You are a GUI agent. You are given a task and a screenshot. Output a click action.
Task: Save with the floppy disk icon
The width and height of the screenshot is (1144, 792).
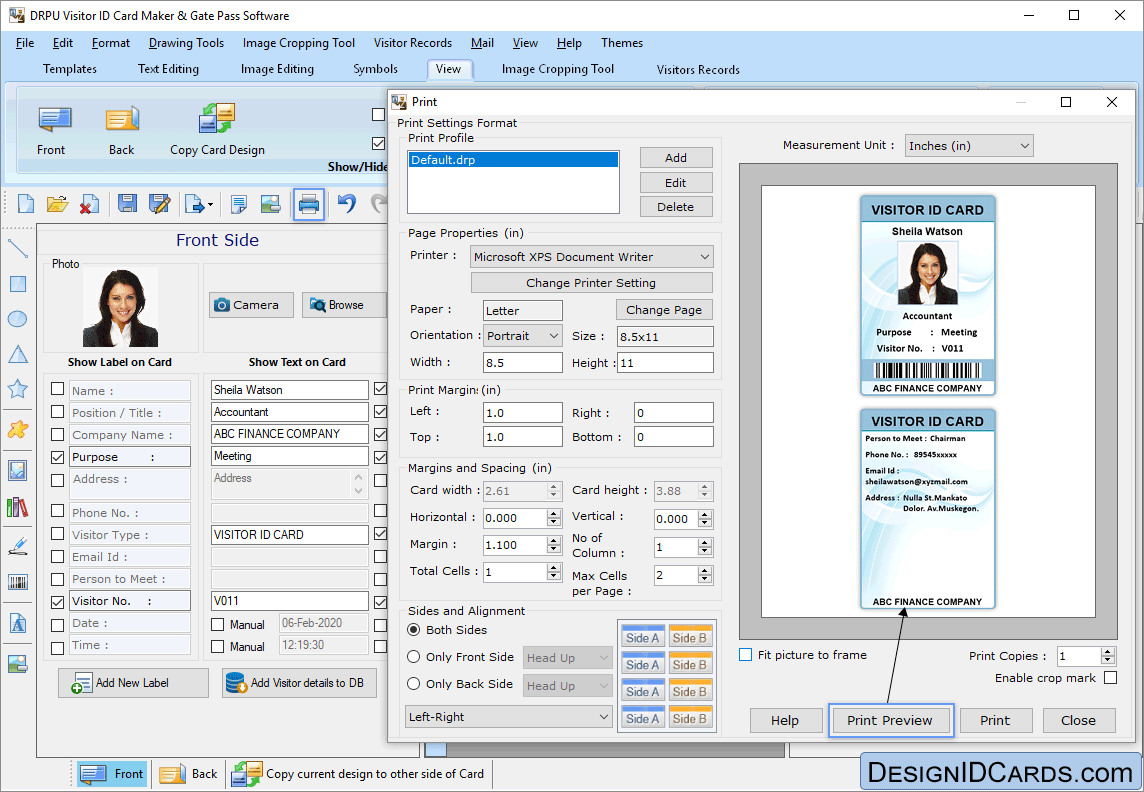pyautogui.click(x=128, y=203)
